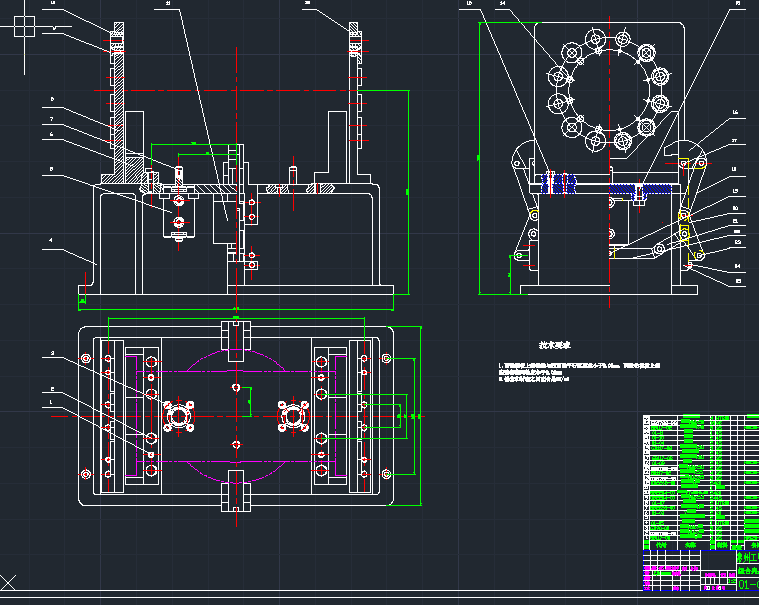759x605 pixels.
Task: Click the UCS origin X marker at bottom-left
Action: [x=8, y=582]
